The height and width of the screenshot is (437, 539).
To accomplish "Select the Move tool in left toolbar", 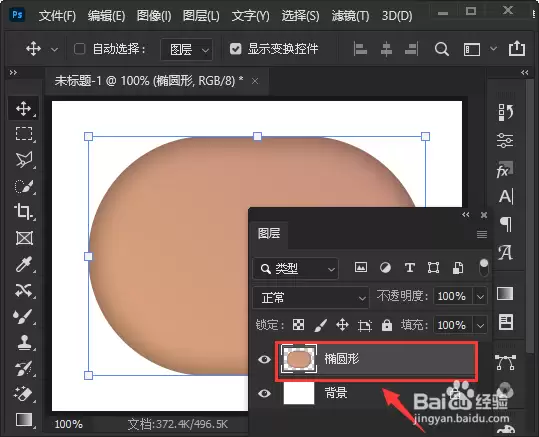I will (23, 109).
